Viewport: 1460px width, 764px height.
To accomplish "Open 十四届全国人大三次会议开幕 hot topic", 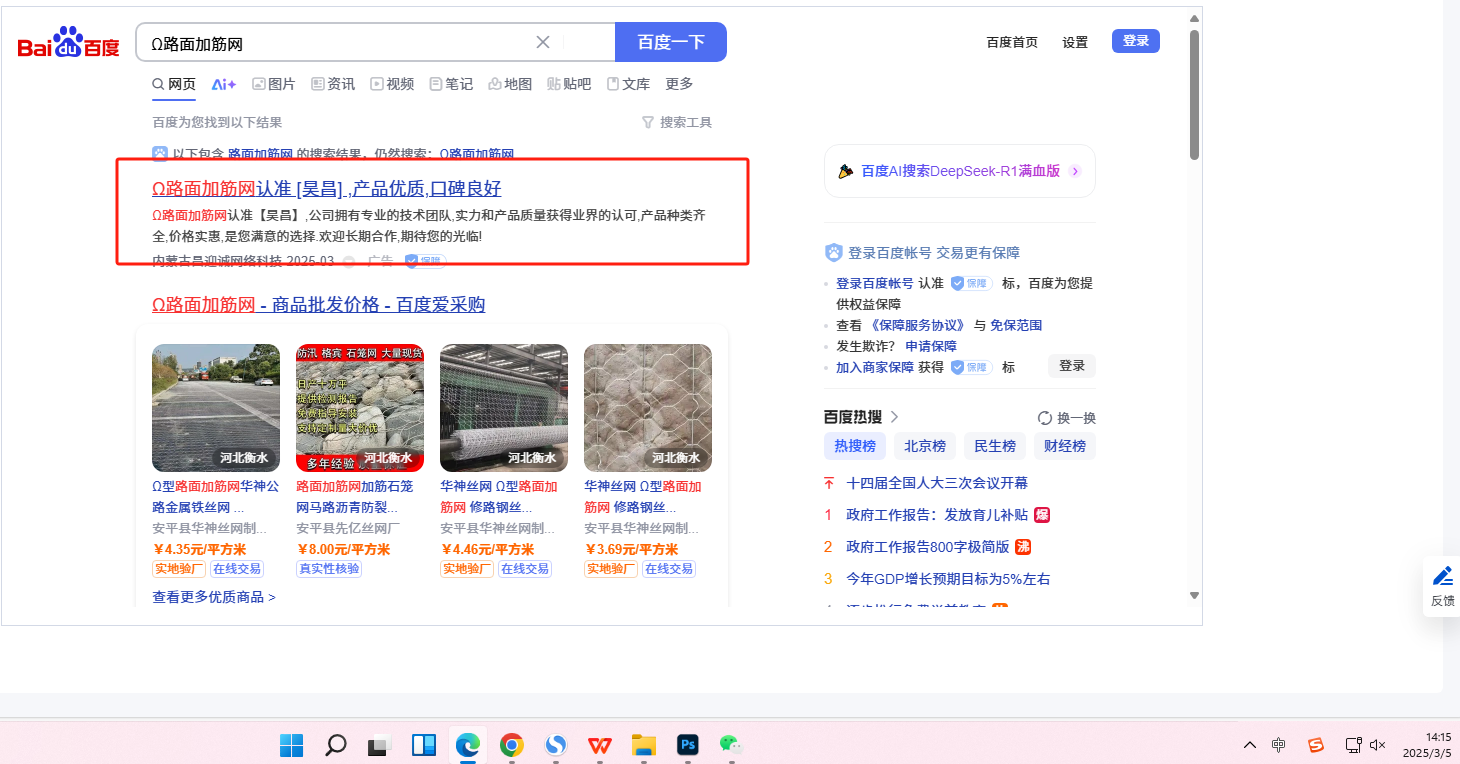I will 937,483.
